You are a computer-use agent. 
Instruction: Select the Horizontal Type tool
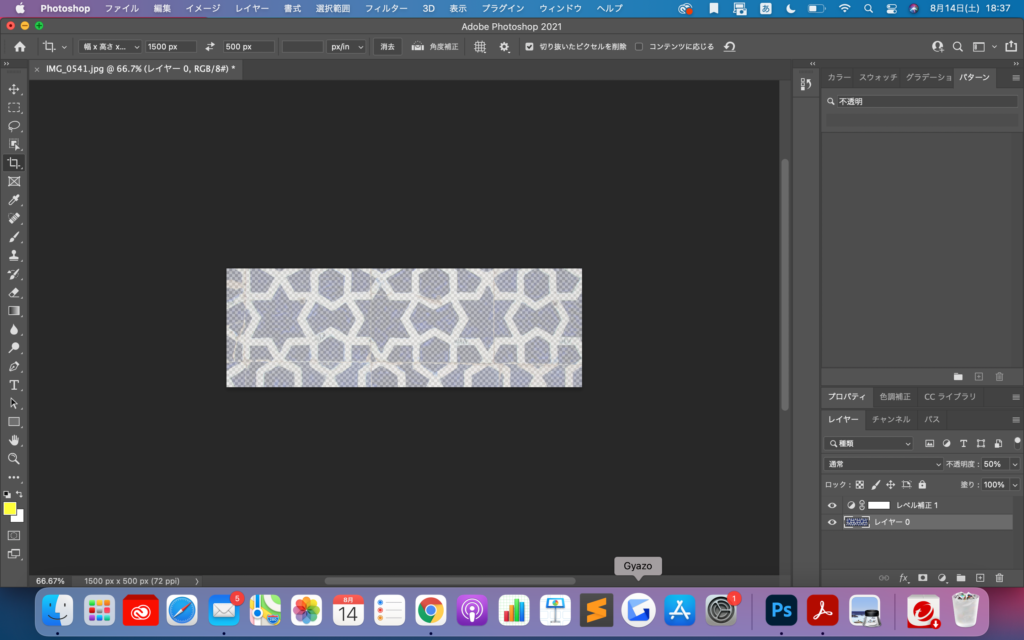pyautogui.click(x=14, y=385)
